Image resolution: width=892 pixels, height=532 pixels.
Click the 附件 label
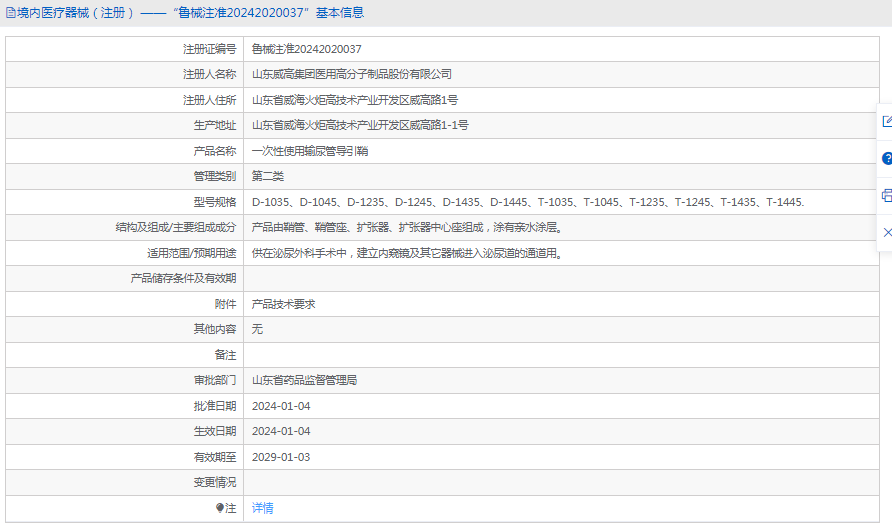pyautogui.click(x=225, y=304)
